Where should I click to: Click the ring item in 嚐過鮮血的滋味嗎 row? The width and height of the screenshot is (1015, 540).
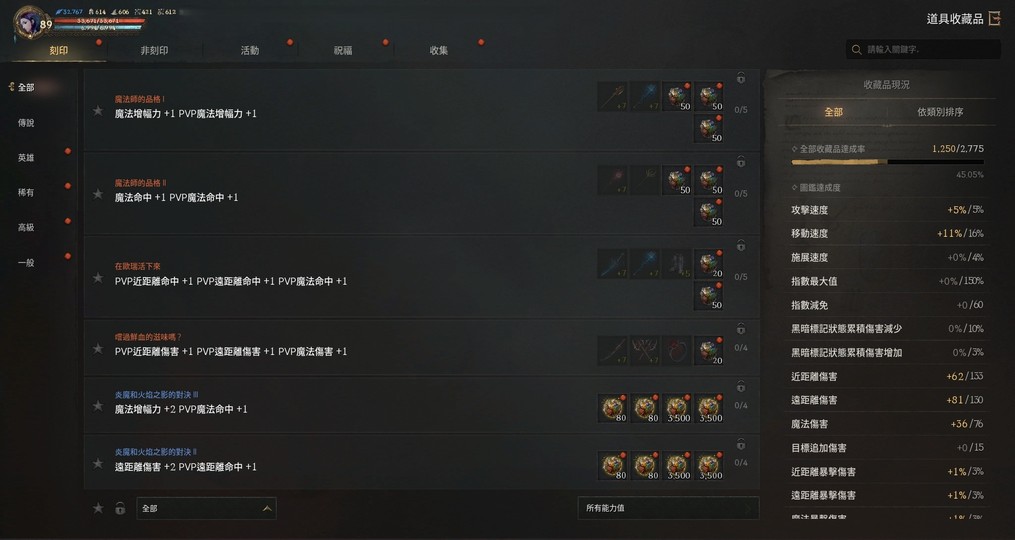pyautogui.click(x=677, y=350)
